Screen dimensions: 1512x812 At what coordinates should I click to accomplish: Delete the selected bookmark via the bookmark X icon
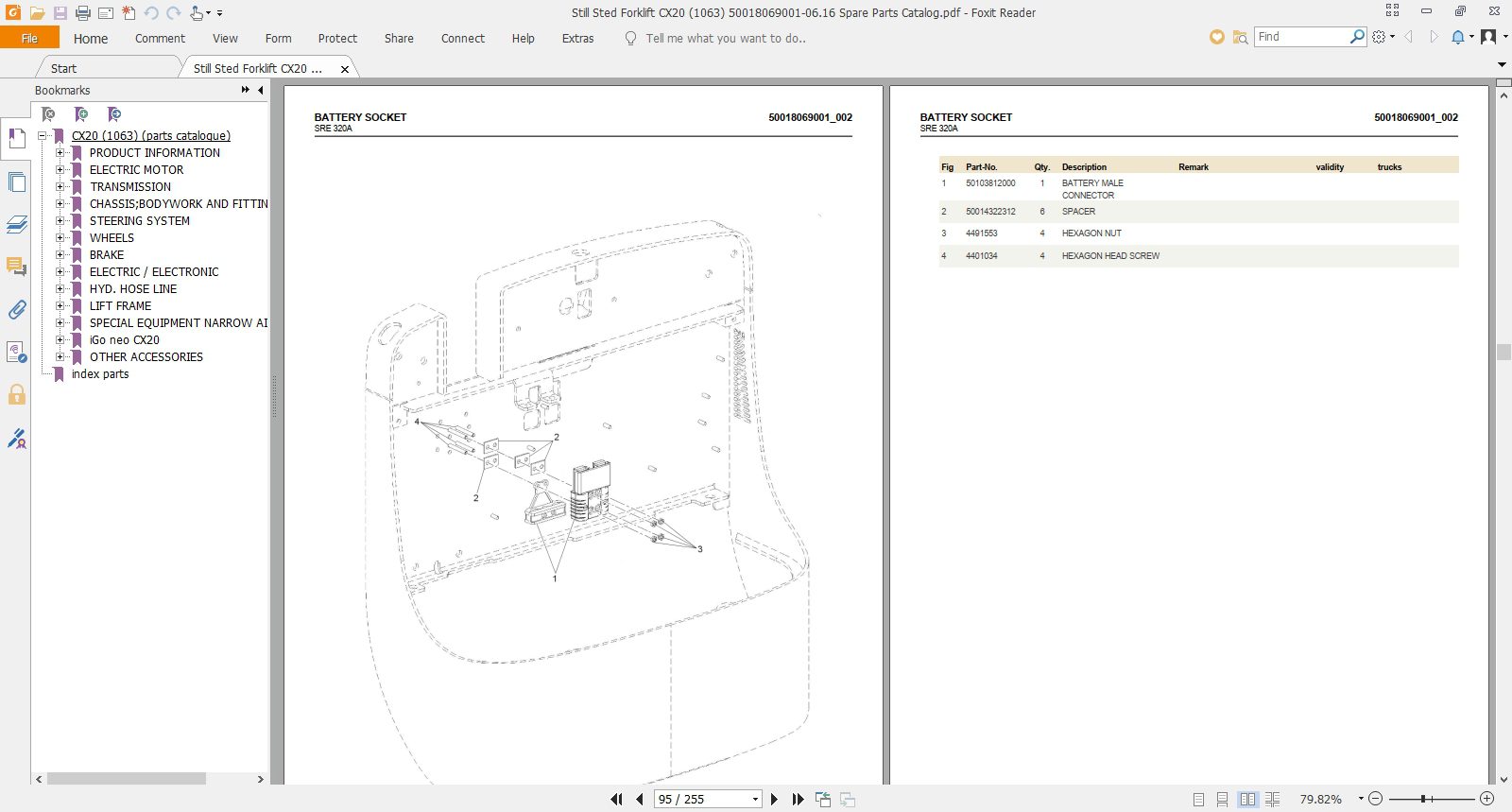pos(48,114)
